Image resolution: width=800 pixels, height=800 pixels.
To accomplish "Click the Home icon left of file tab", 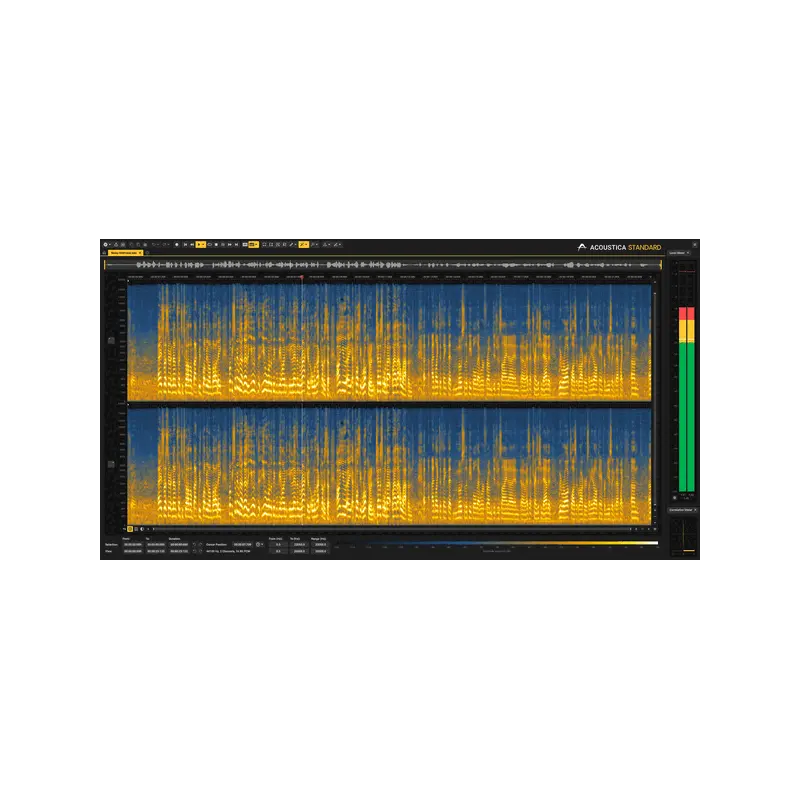I will point(104,253).
